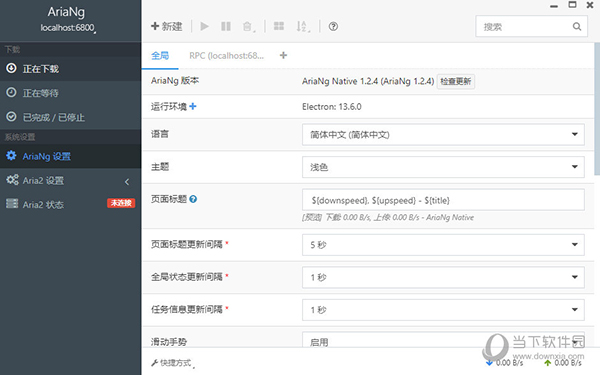Edit the page title template field
The width and height of the screenshot is (600, 375).
[443, 200]
